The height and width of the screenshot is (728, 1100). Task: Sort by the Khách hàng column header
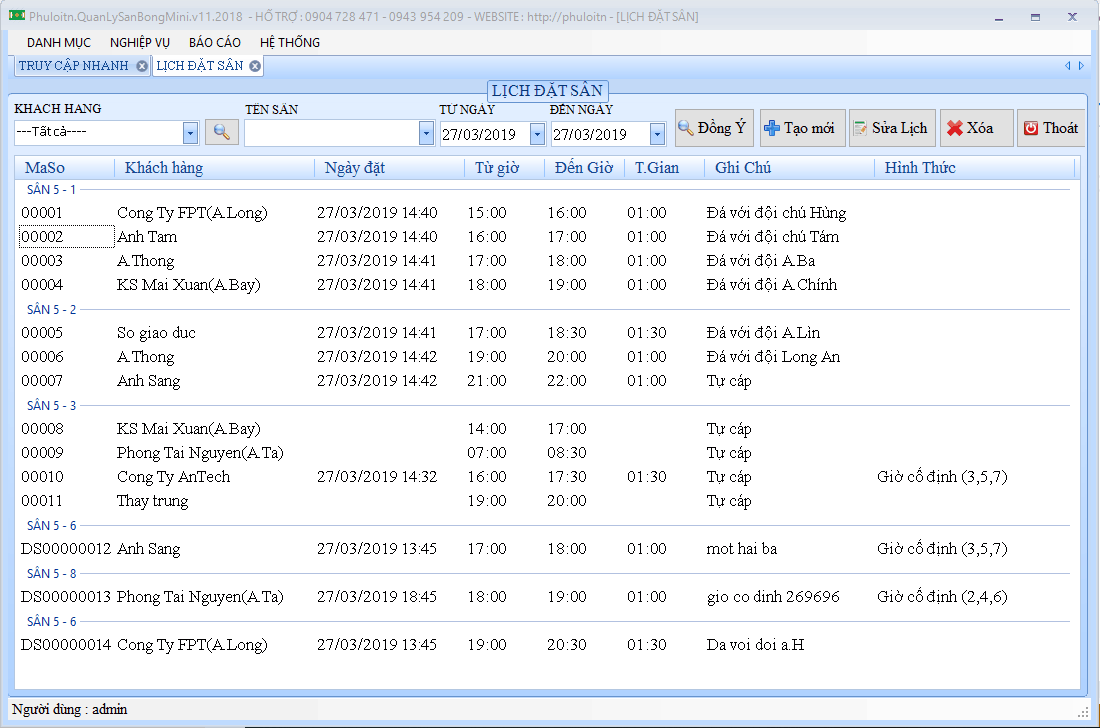tap(214, 168)
